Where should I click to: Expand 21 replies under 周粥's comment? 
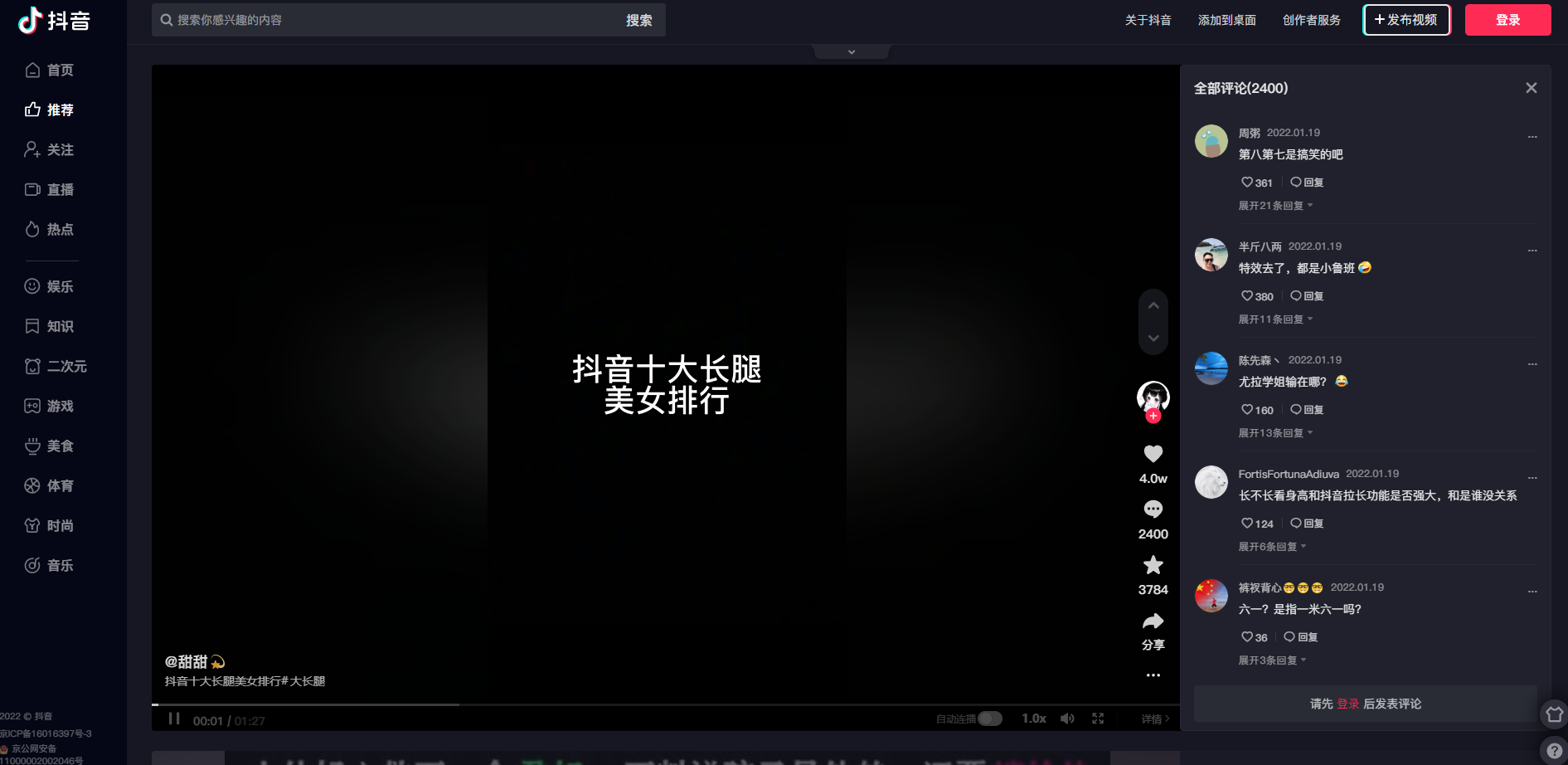1275,206
